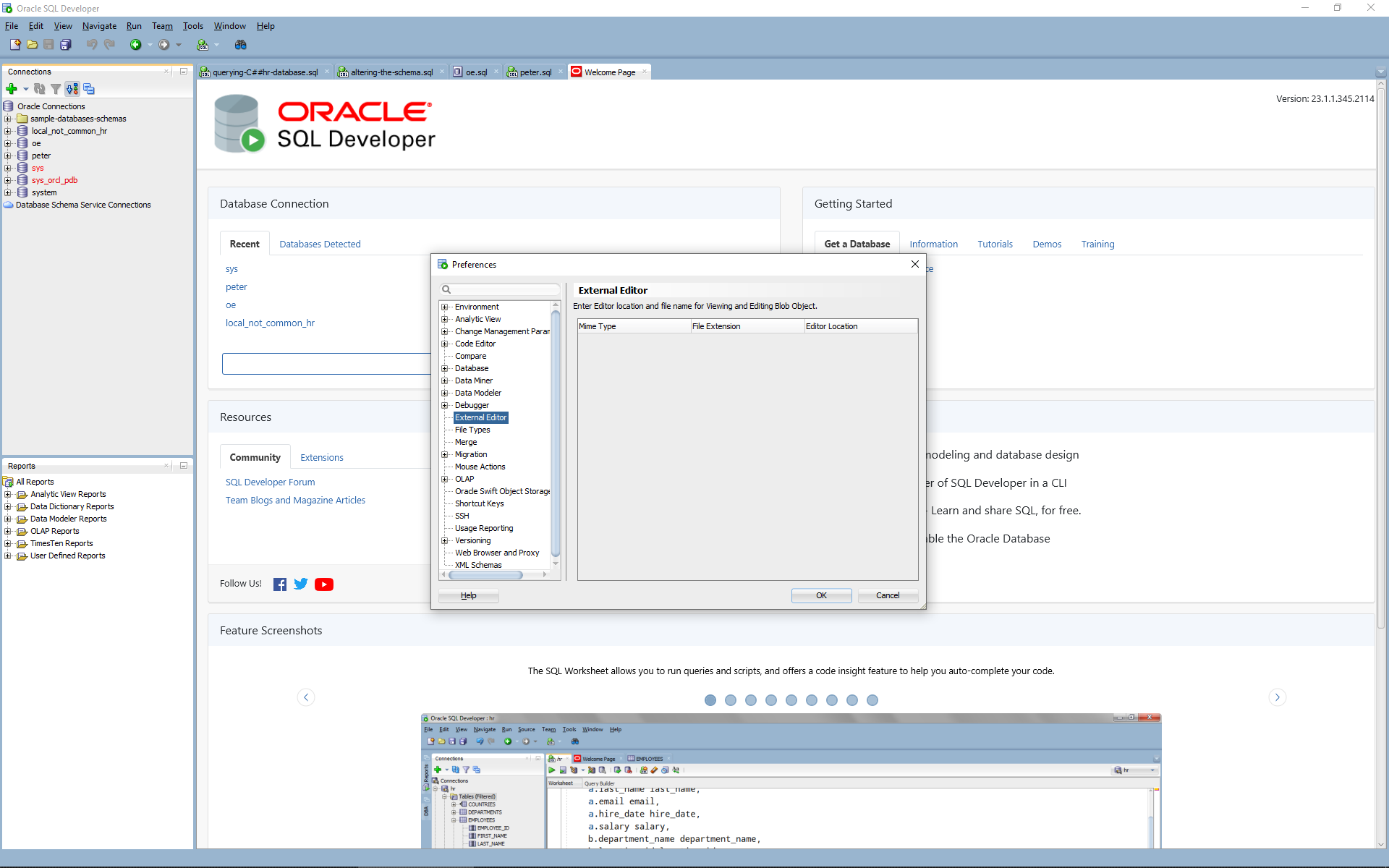The width and height of the screenshot is (1389, 868).
Task: Show previous feature screenshot with left arrow
Action: pos(306,697)
